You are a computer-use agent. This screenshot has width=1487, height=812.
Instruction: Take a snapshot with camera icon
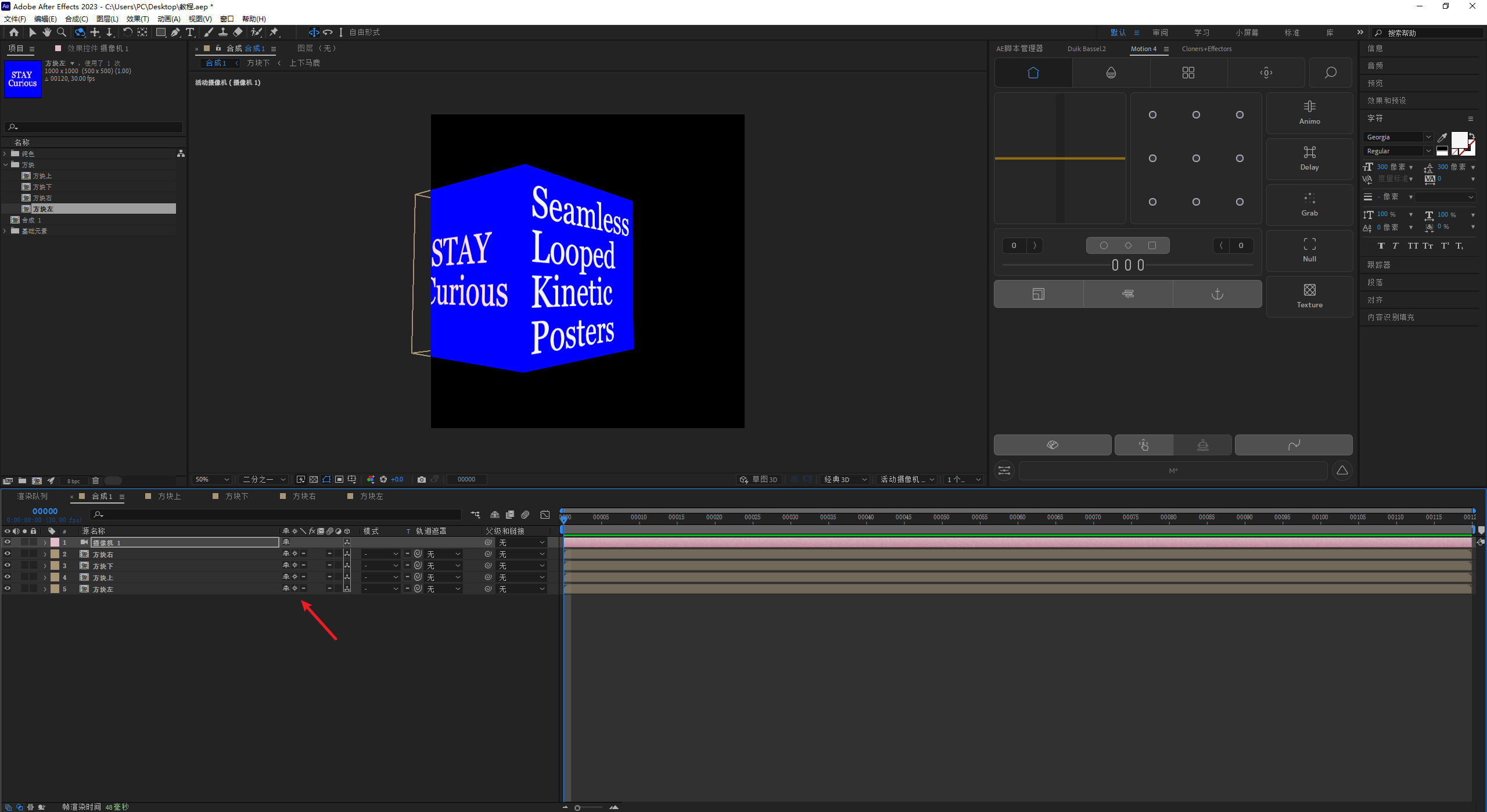point(422,479)
